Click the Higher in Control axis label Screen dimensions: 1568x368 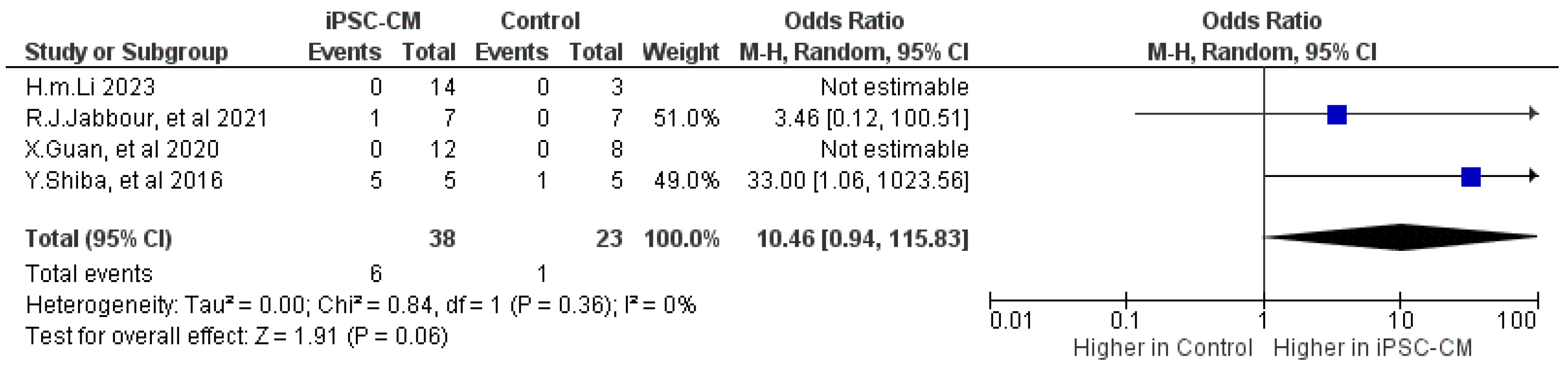click(x=1163, y=348)
